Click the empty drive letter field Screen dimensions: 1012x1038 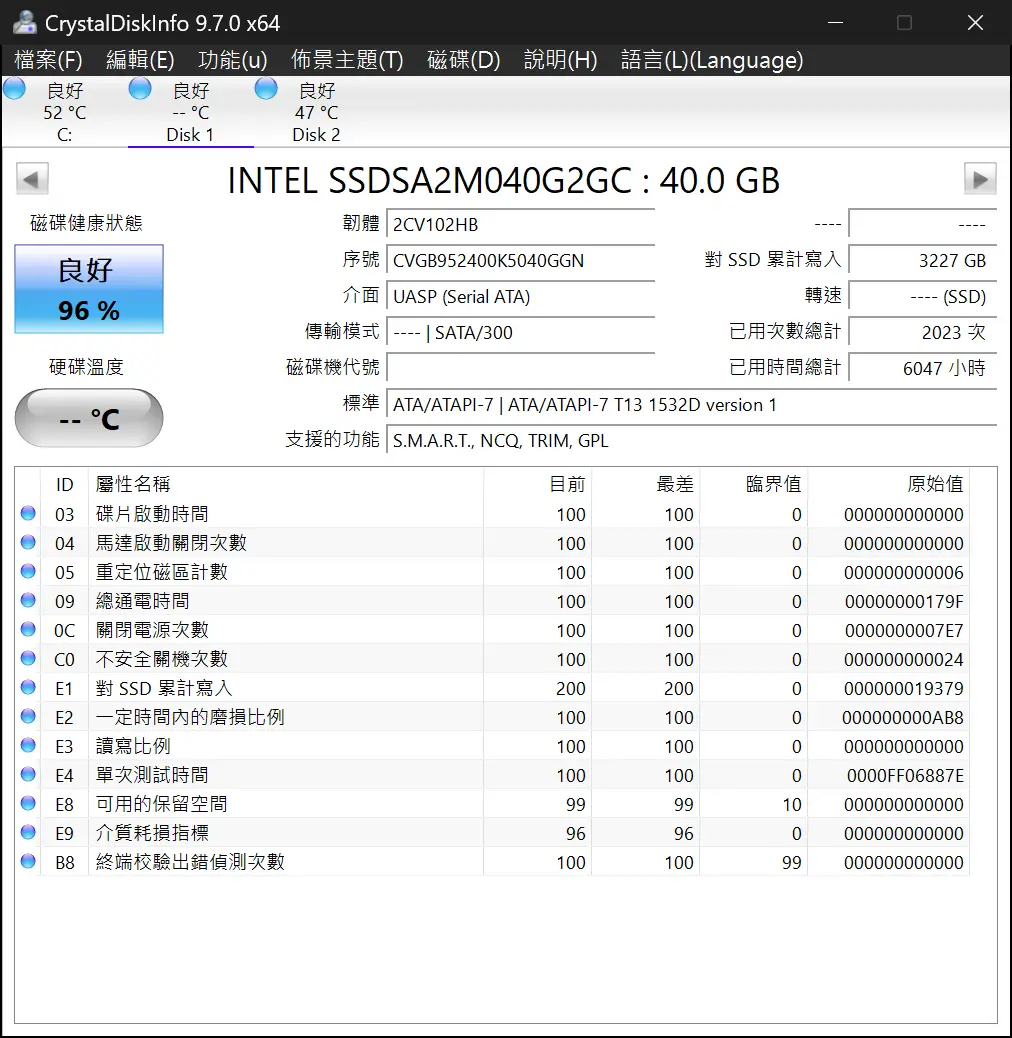[x=520, y=368]
